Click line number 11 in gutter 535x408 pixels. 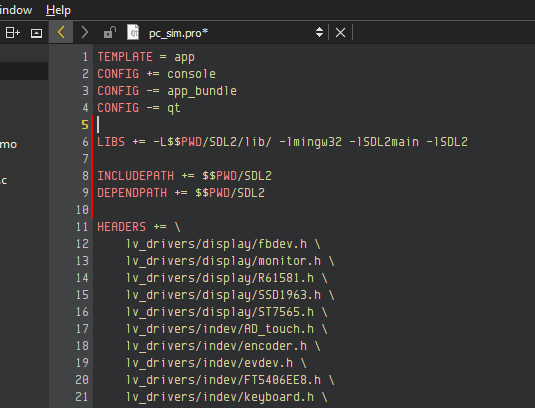(82, 227)
